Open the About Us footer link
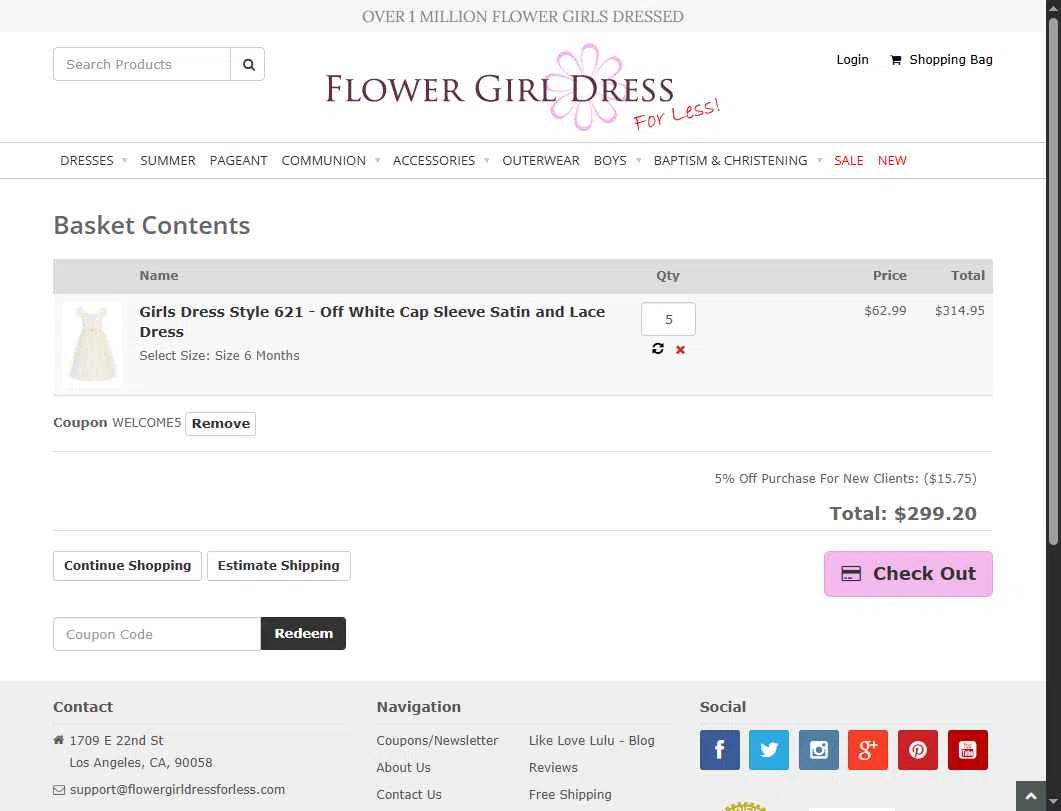The height and width of the screenshot is (811, 1061). click(x=403, y=768)
